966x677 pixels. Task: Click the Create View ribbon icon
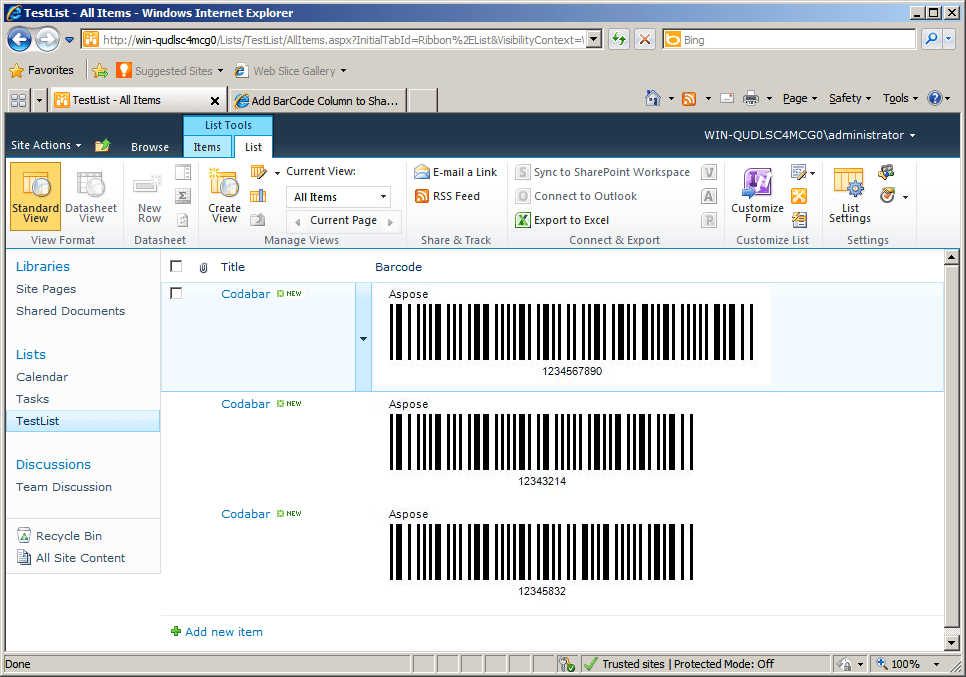tap(224, 197)
